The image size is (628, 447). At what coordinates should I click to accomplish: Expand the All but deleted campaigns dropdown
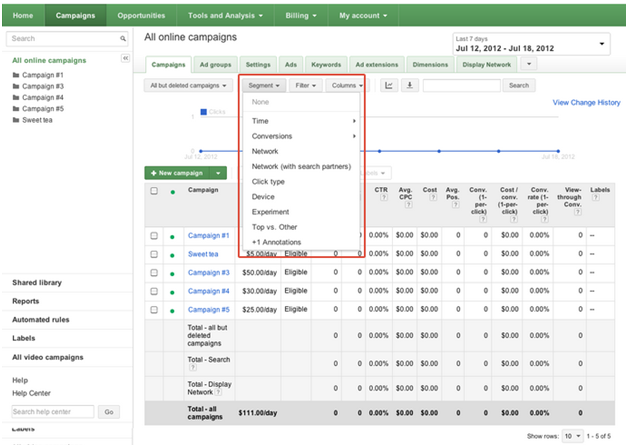pos(190,86)
